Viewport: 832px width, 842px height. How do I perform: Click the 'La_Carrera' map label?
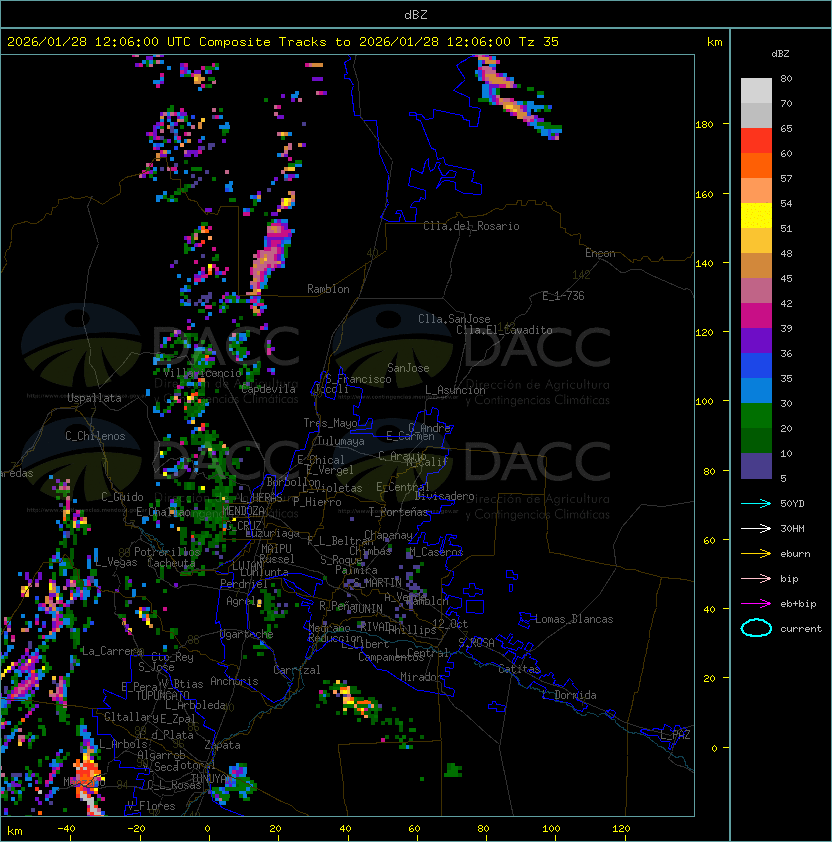pyautogui.click(x=112, y=651)
